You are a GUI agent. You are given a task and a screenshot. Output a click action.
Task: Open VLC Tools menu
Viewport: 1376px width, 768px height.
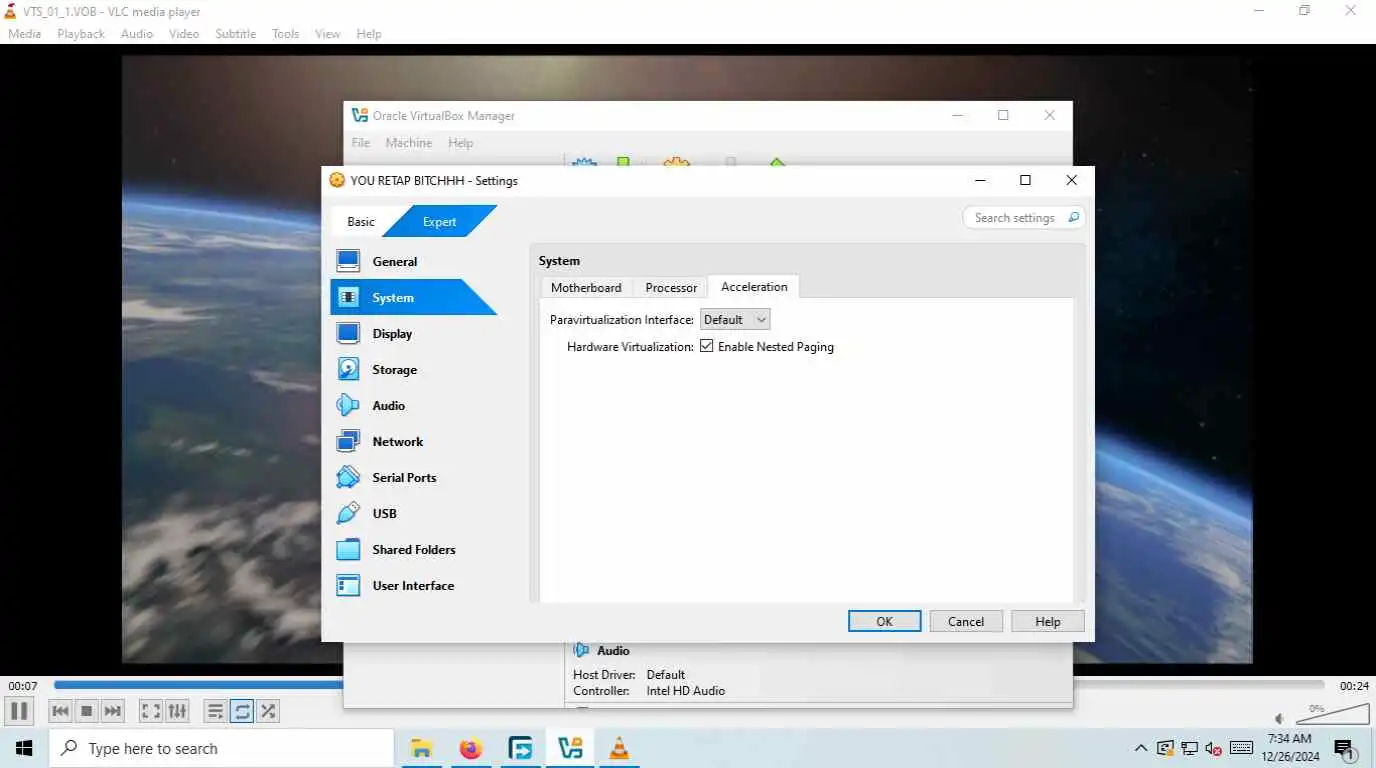click(286, 34)
